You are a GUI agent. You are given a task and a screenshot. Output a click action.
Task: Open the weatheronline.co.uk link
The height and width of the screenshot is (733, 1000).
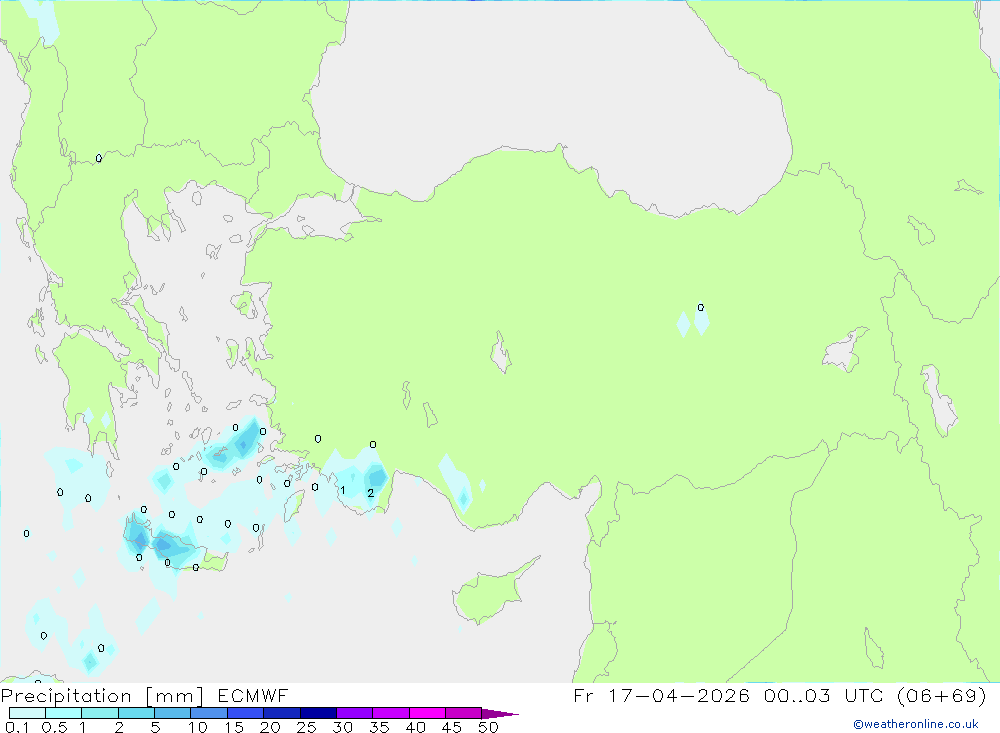click(916, 724)
